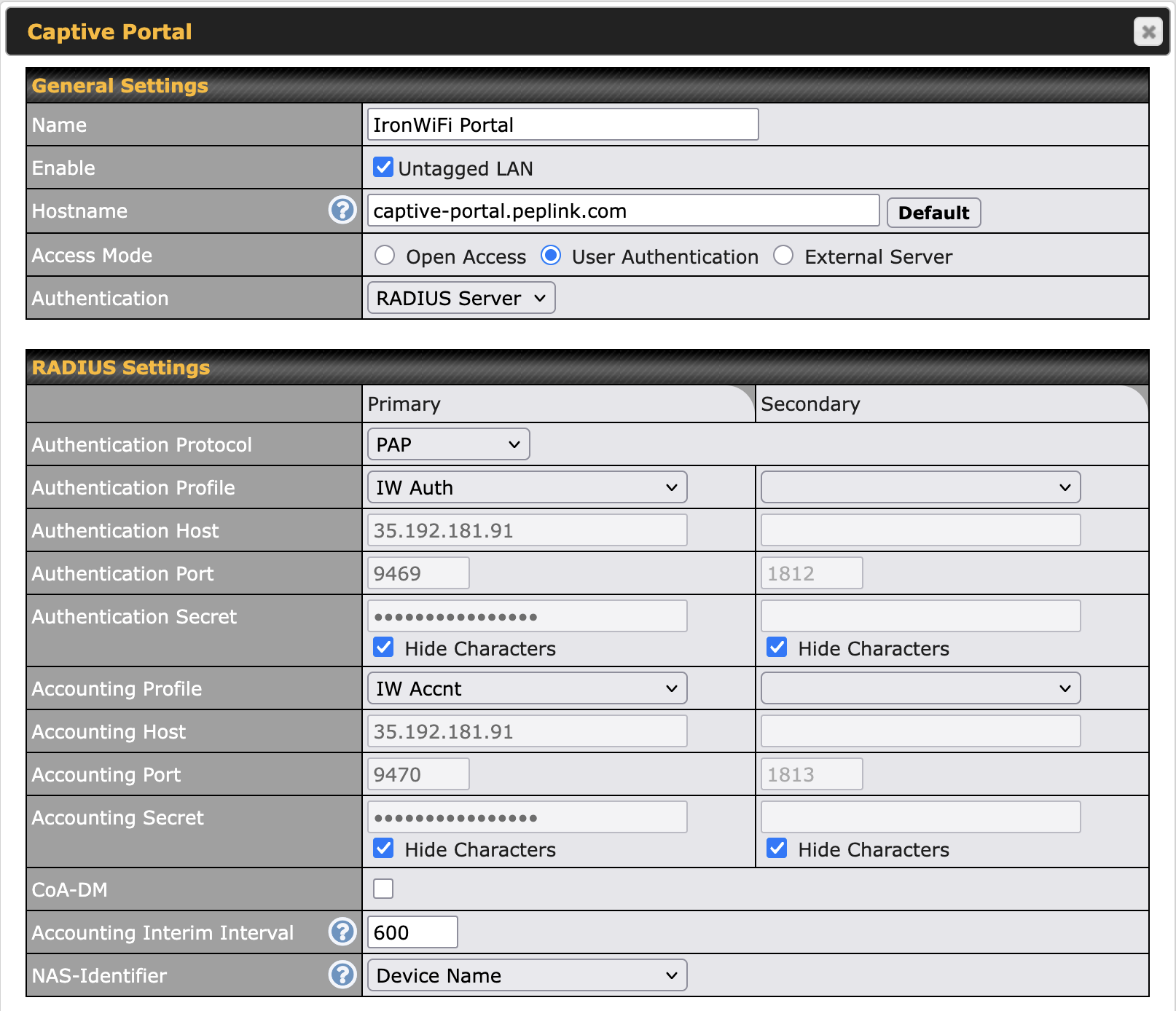
Task: Close the Captive Portal dialog
Action: click(x=1148, y=32)
